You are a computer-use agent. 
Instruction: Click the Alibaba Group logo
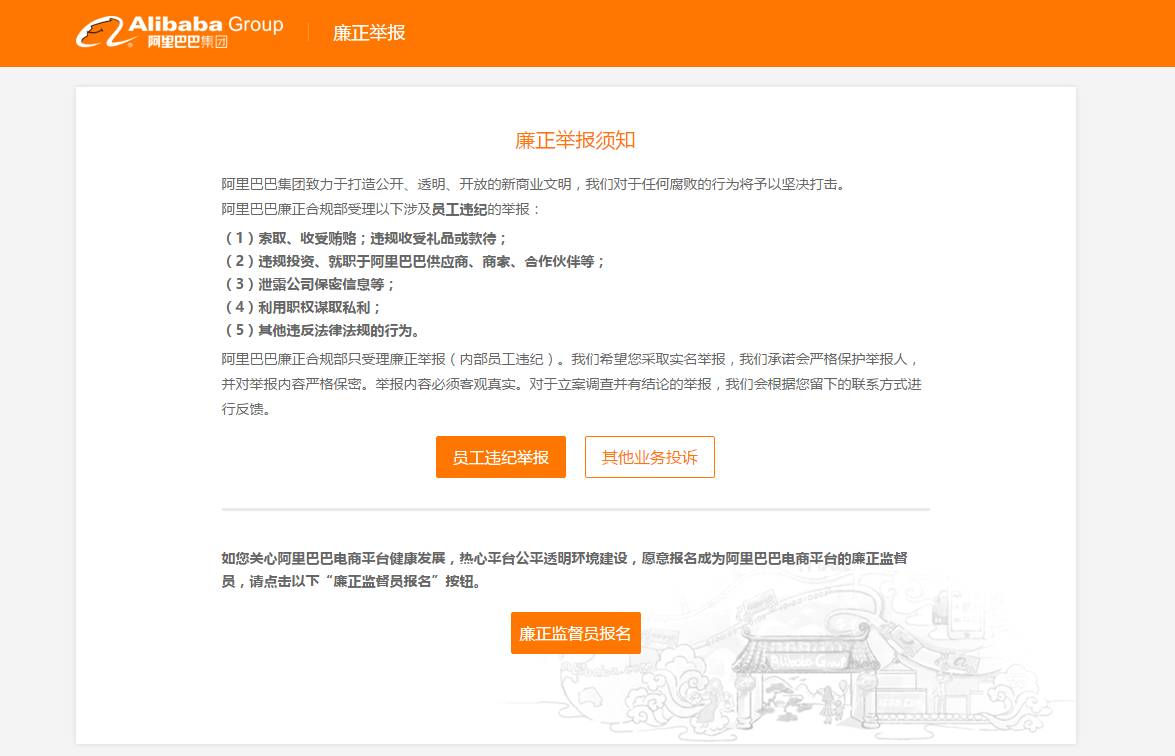(180, 32)
